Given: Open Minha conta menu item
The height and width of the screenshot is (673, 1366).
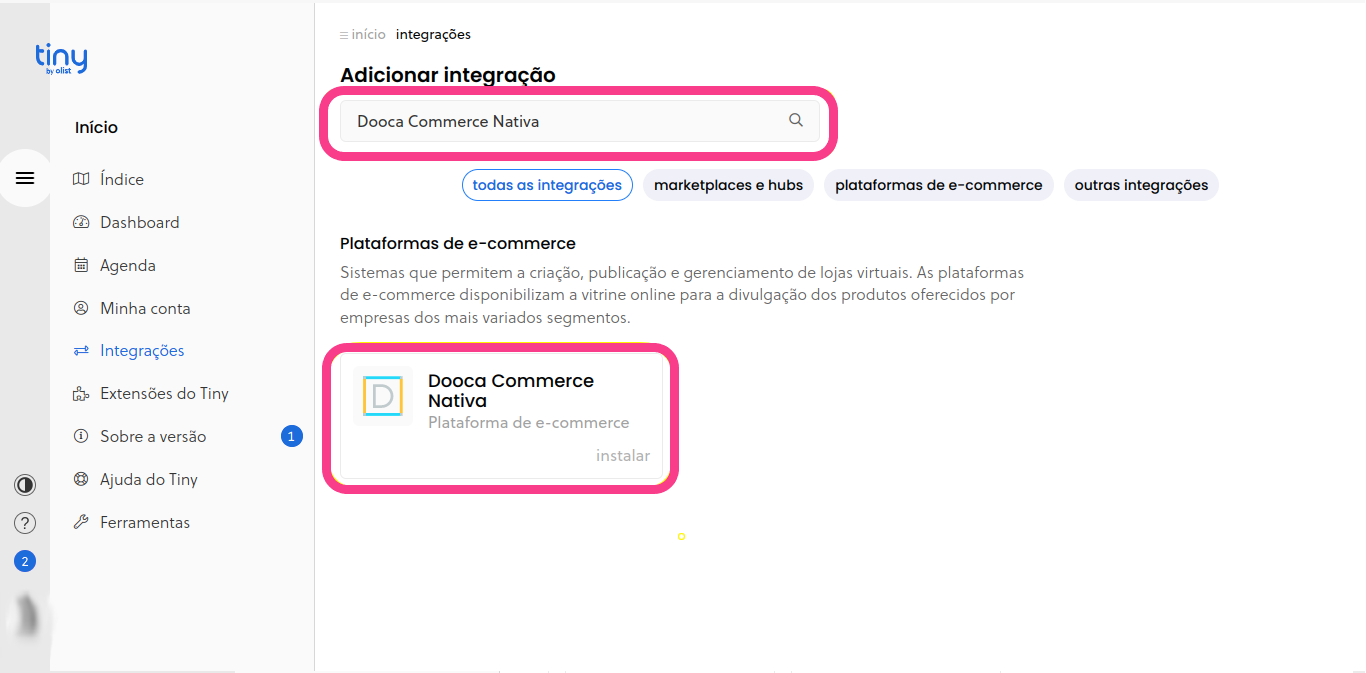Looking at the screenshot, I should click(x=145, y=308).
